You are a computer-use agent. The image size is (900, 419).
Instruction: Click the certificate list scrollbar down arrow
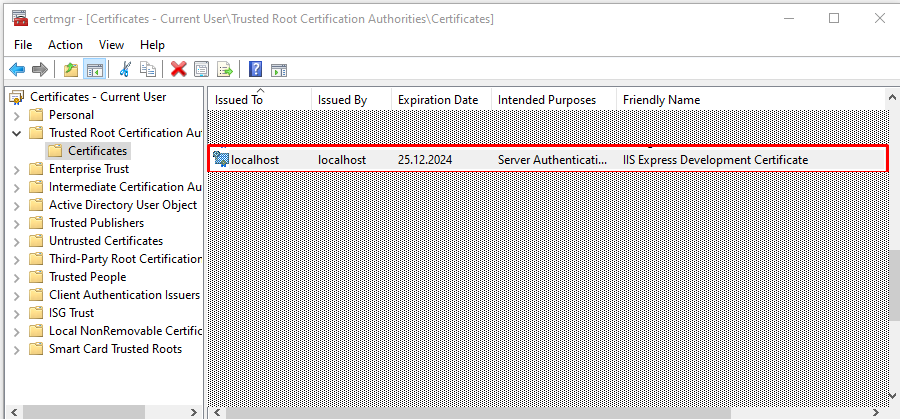pyautogui.click(x=893, y=395)
